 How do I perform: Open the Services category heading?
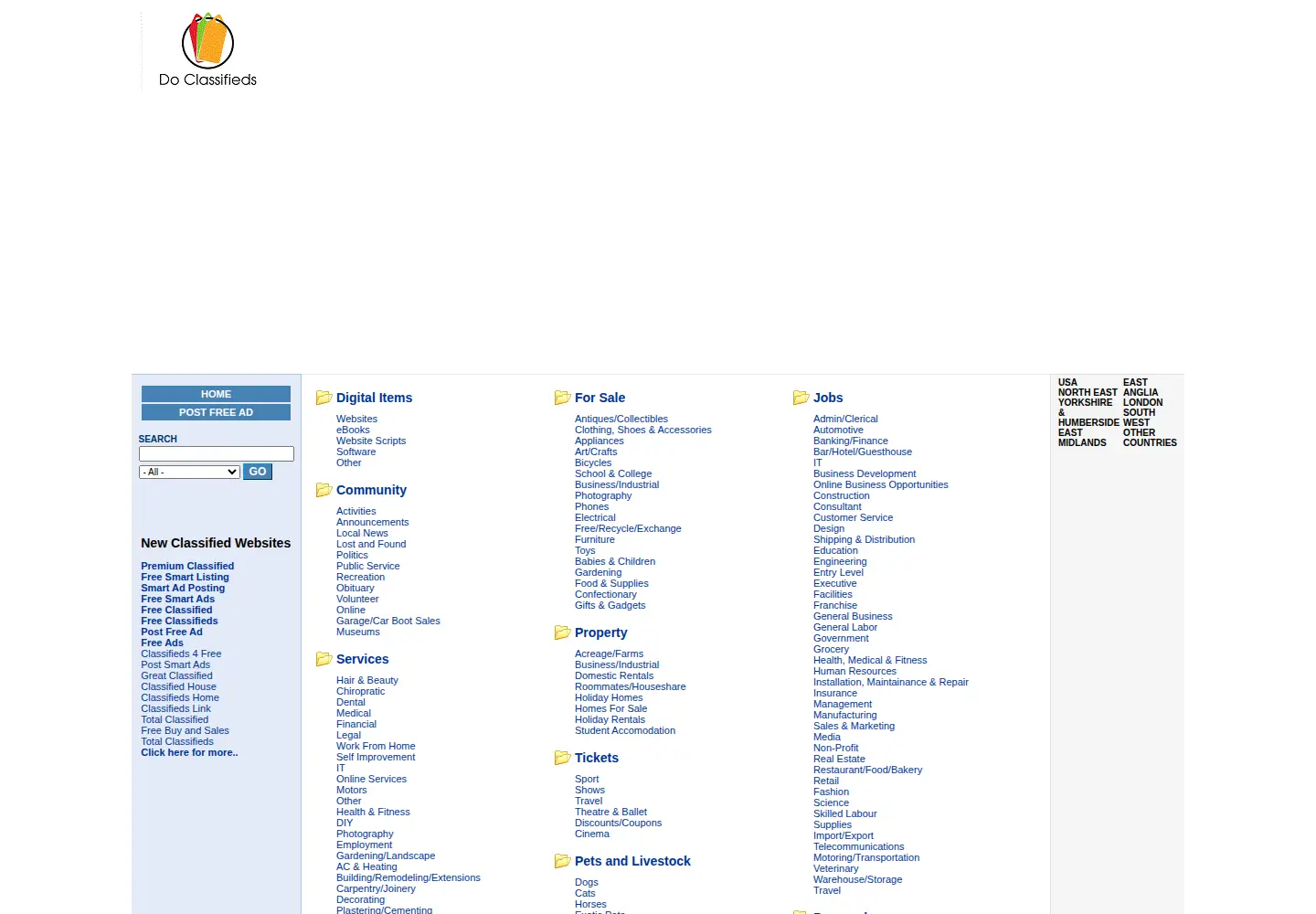(362, 659)
